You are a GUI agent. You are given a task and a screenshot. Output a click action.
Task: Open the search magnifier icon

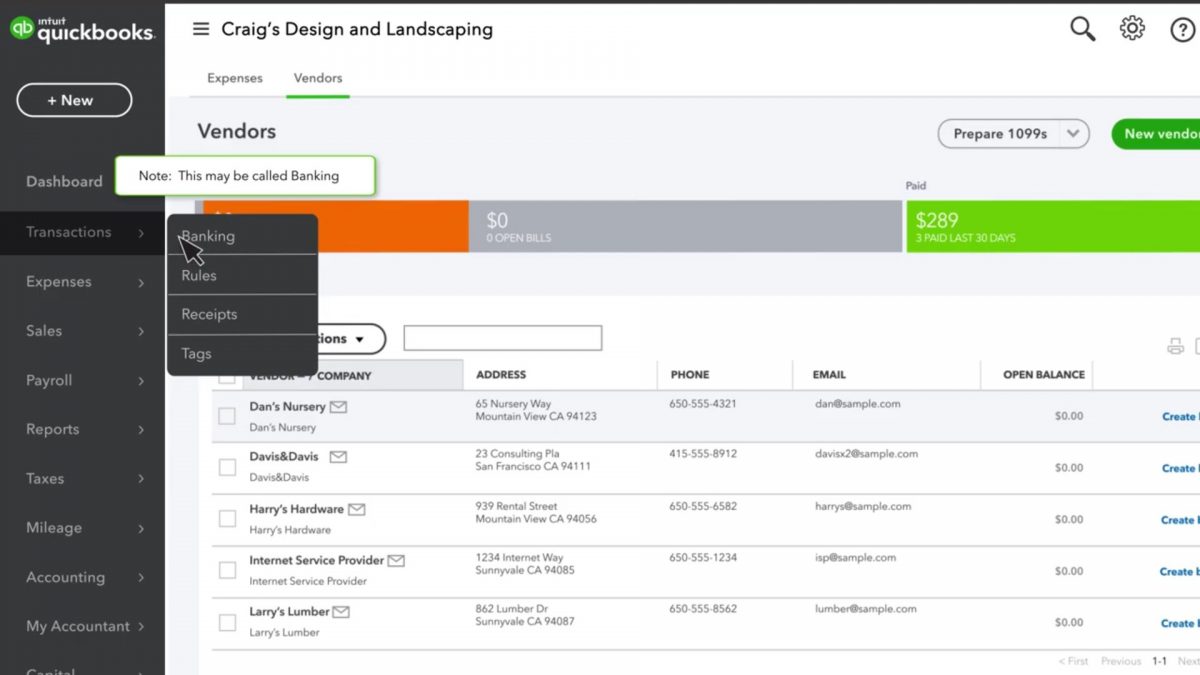pos(1083,29)
